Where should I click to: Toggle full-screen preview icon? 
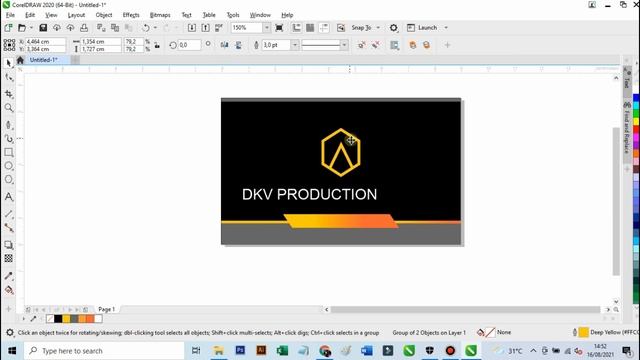pyautogui.click(x=279, y=28)
